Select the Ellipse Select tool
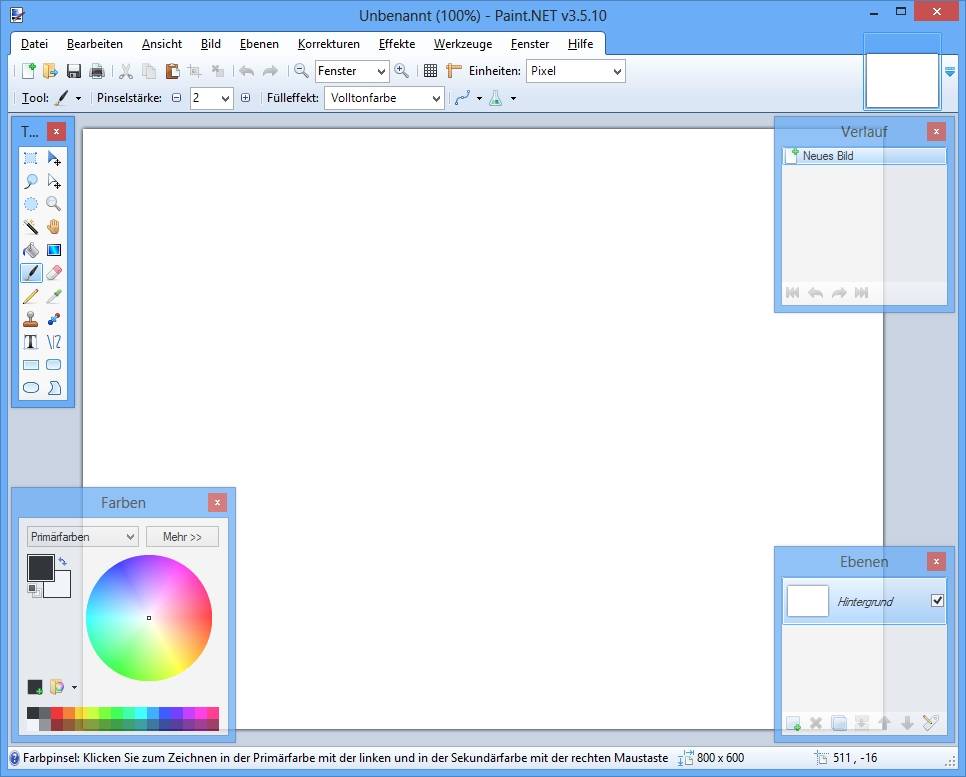The width and height of the screenshot is (966, 777). point(31,204)
